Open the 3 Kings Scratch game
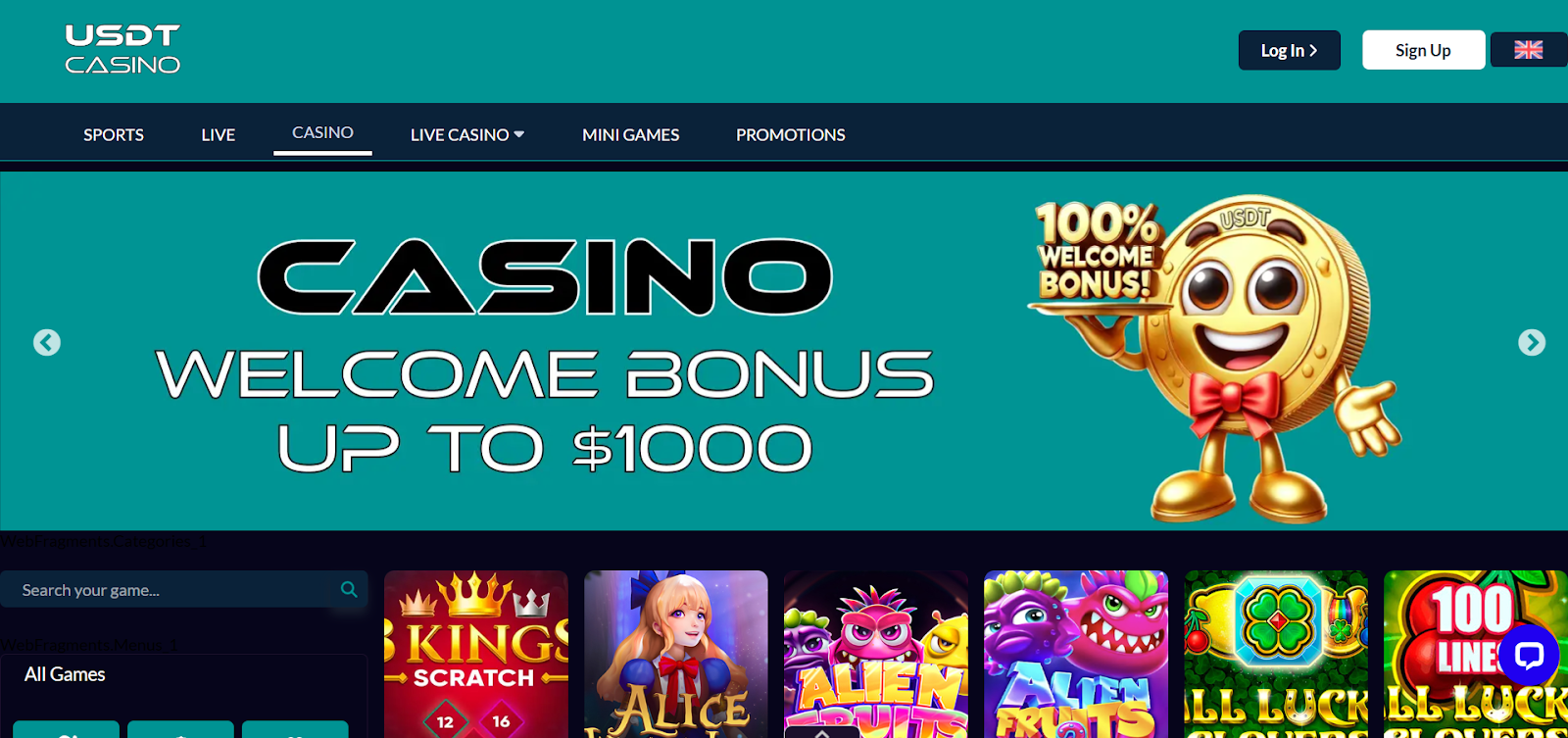This screenshot has width=1568, height=738. coord(476,654)
